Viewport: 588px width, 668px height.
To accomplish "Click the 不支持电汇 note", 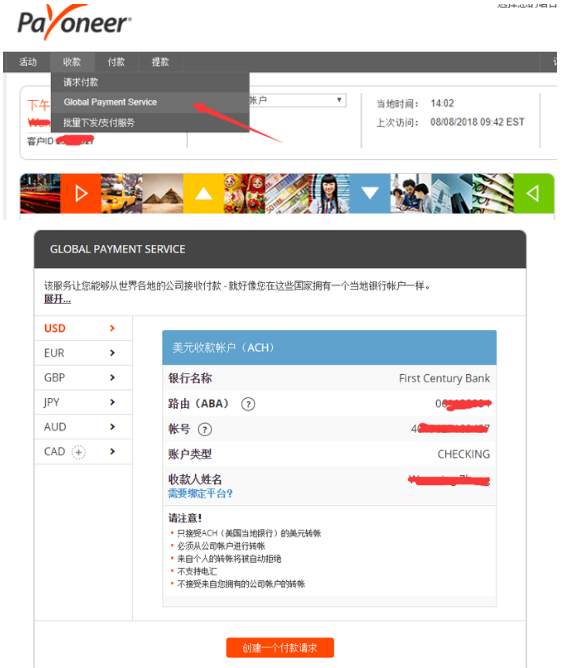I will (197, 571).
